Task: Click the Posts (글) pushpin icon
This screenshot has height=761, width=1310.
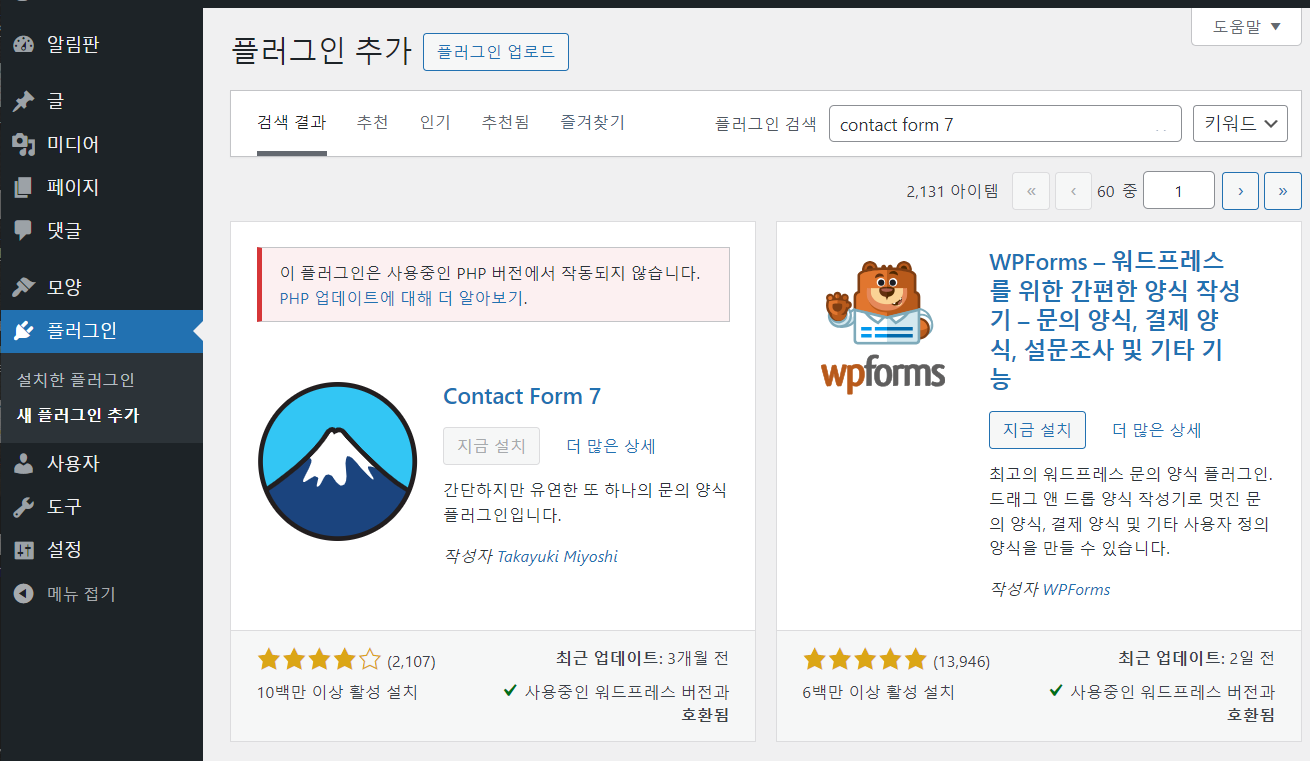Action: click(23, 101)
